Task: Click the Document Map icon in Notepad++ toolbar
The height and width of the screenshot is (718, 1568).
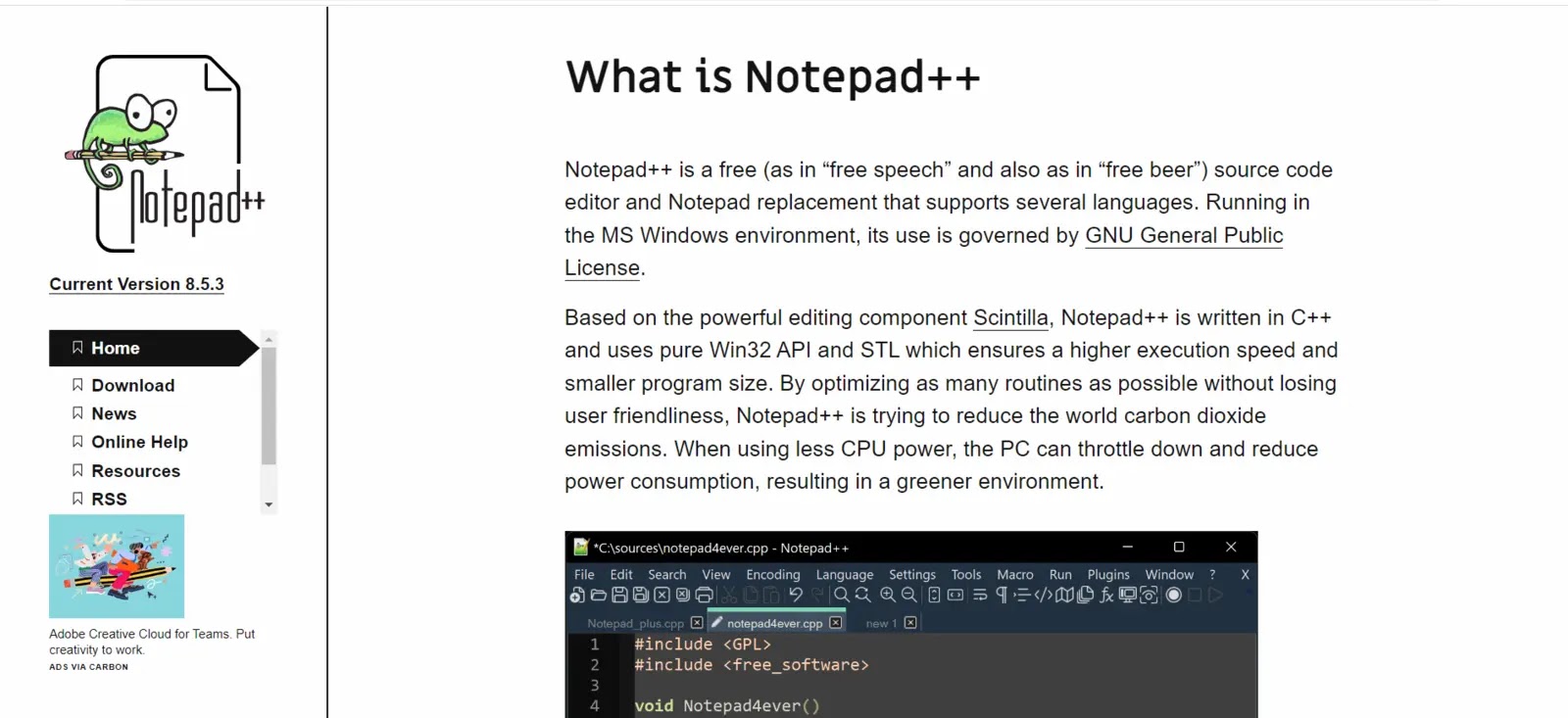Action: coord(1064,595)
